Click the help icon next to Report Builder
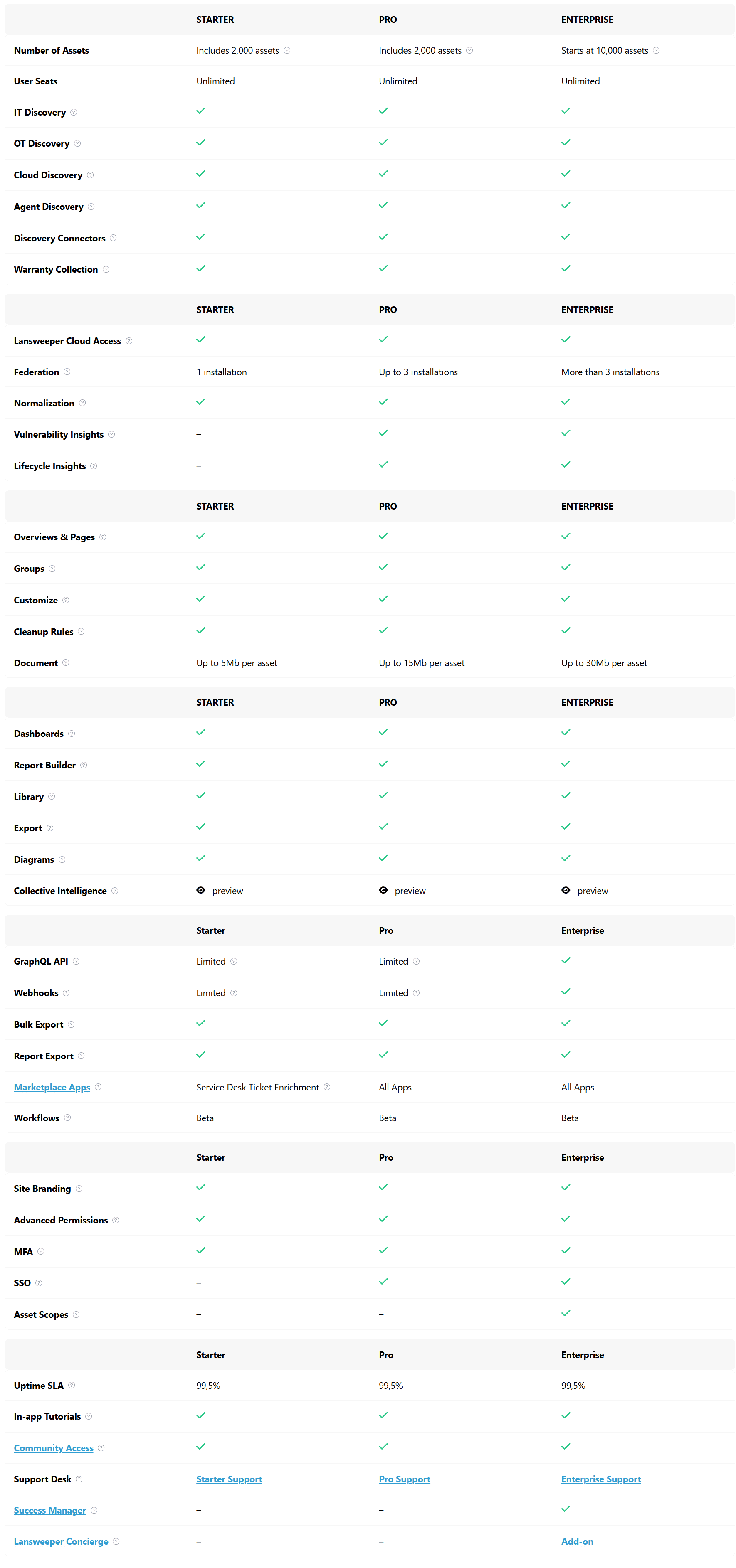Screen dimensions: 736x1568 pos(84,765)
